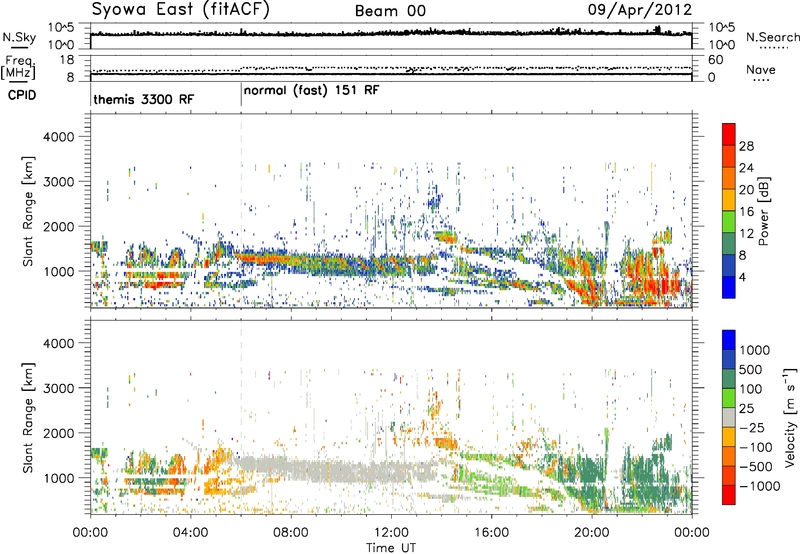Click the Power panel 'Slant Range [km]' label

[28, 211]
